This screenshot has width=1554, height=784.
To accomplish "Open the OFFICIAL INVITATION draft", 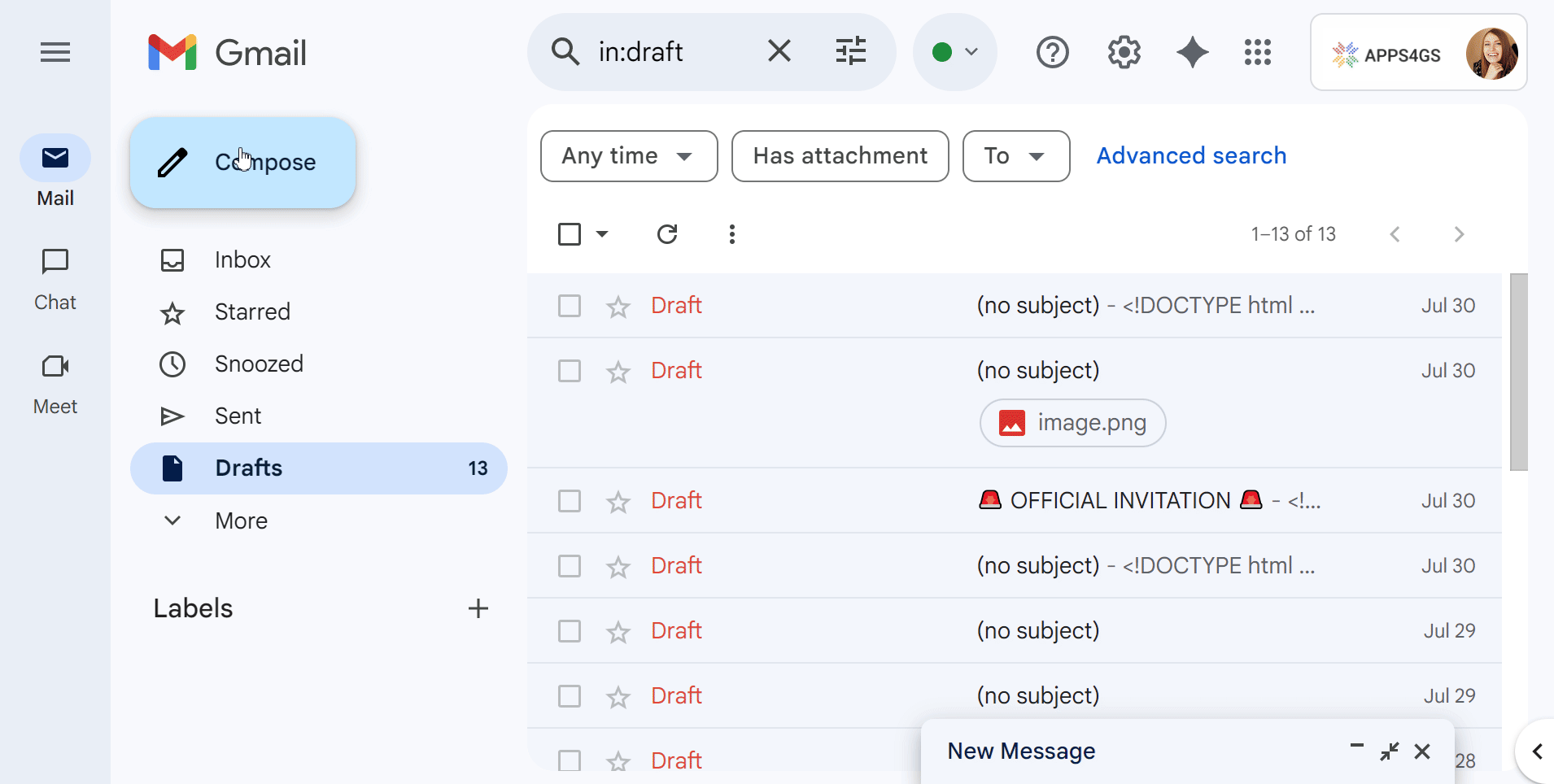I will click(x=1015, y=501).
